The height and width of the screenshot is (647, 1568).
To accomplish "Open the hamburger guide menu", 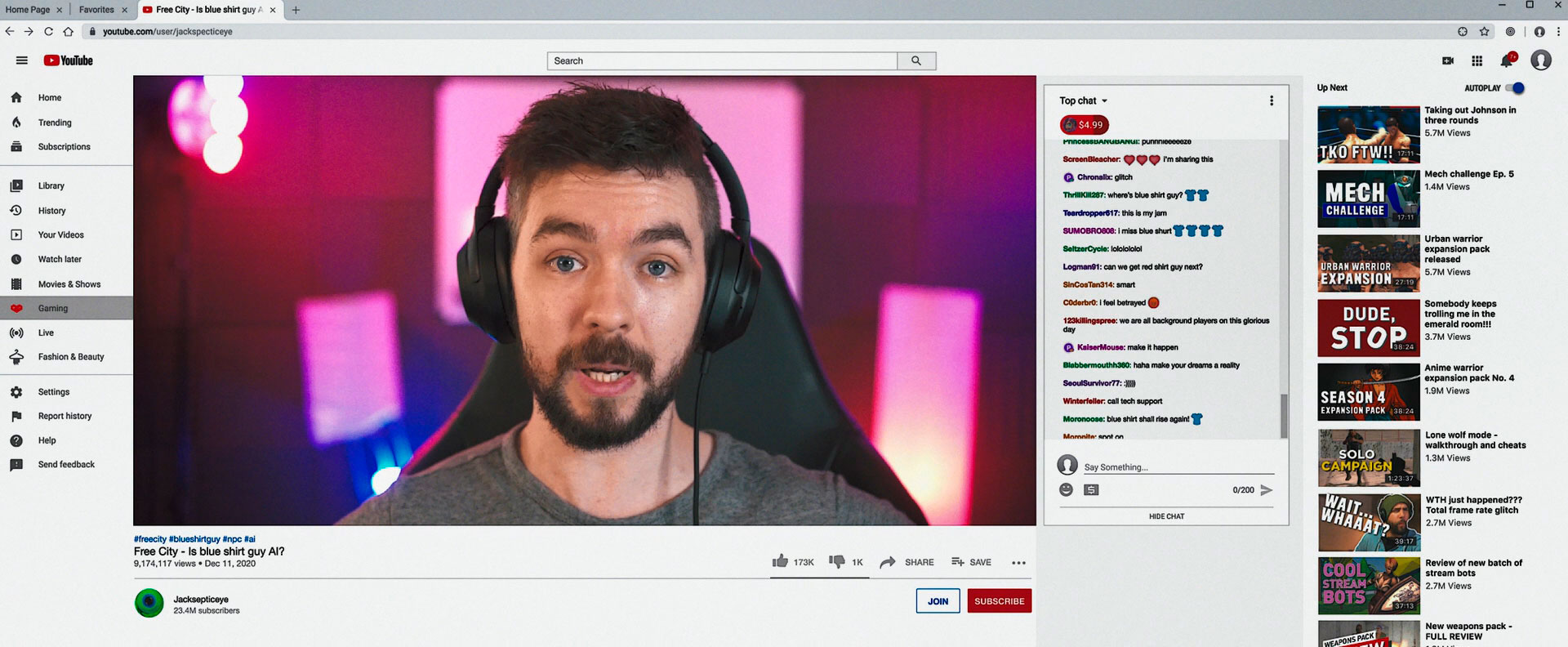I will point(22,60).
